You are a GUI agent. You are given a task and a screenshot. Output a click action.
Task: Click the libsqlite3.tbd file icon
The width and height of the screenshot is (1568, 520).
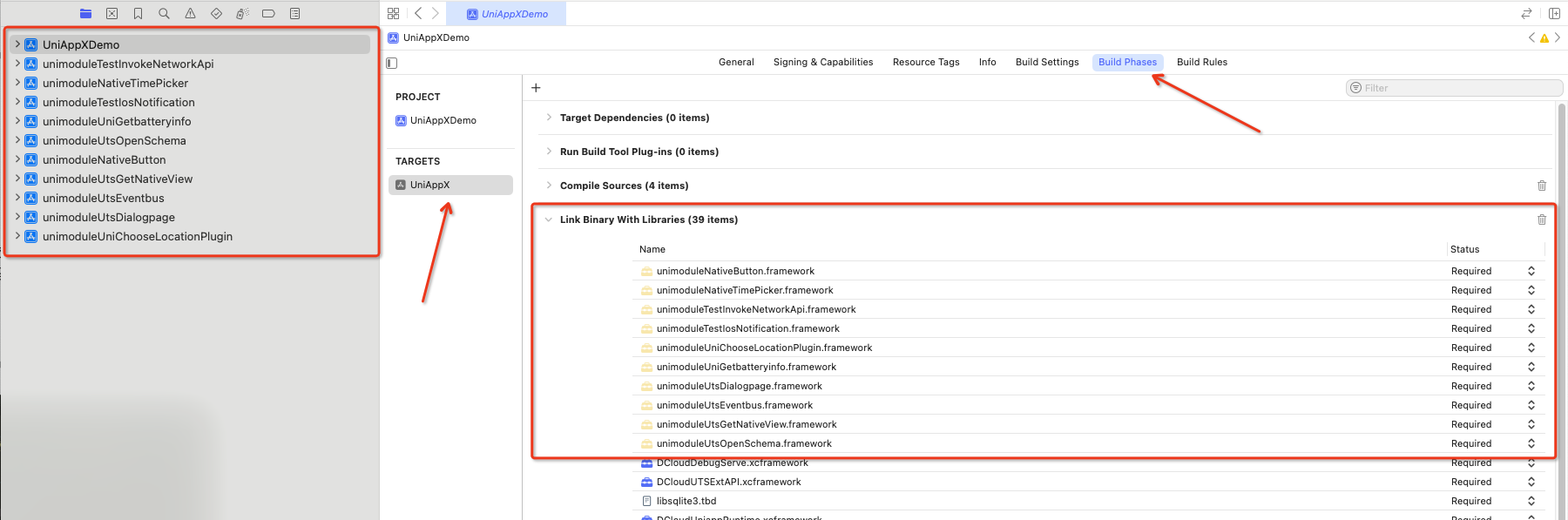coord(646,501)
